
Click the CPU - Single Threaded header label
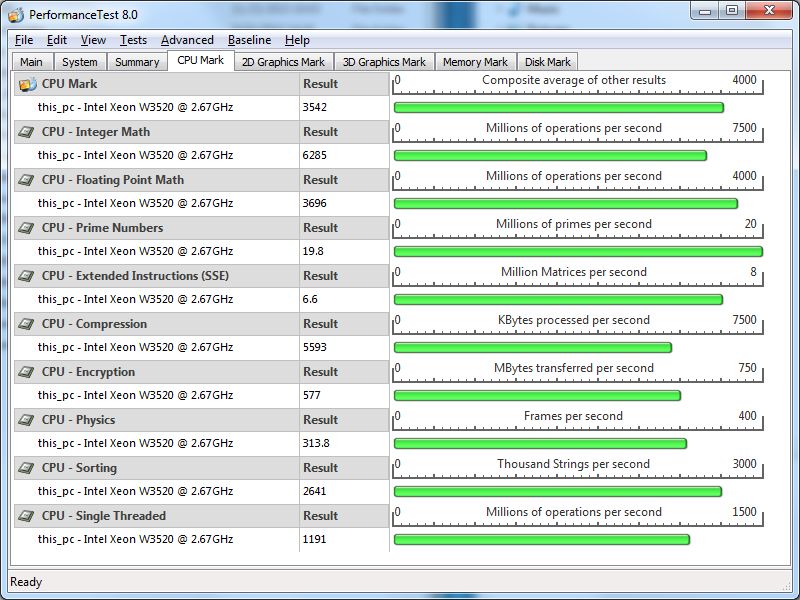pyautogui.click(x=104, y=515)
